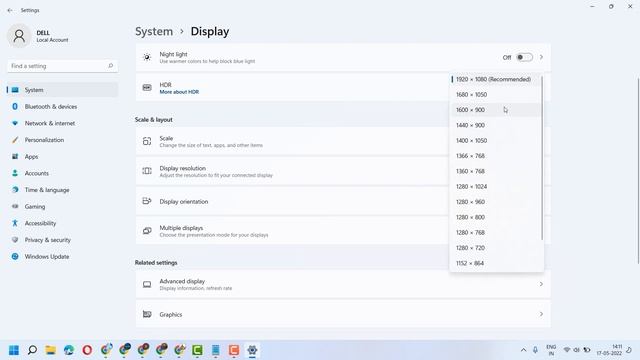Select 1280 × 800 resolution
This screenshot has width=640, height=360.
click(496, 217)
